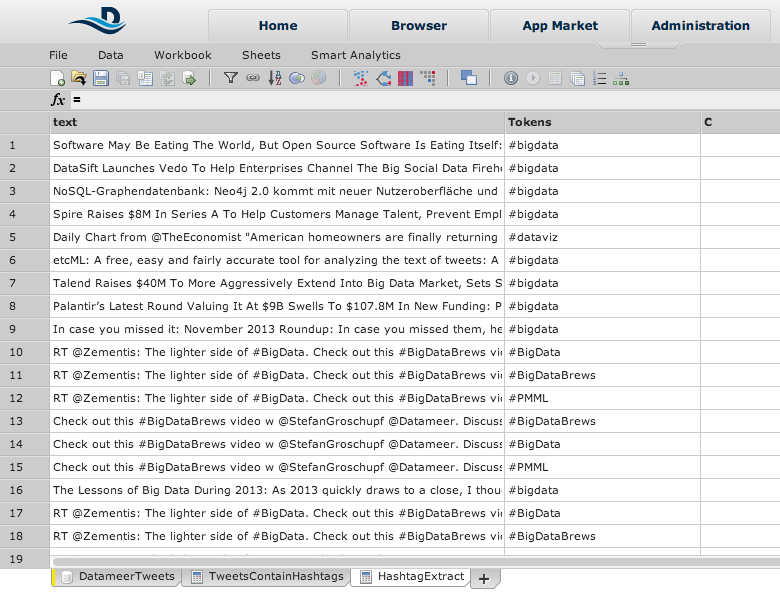Select row header number 12
The image size is (780, 595).
pyautogui.click(x=24, y=398)
